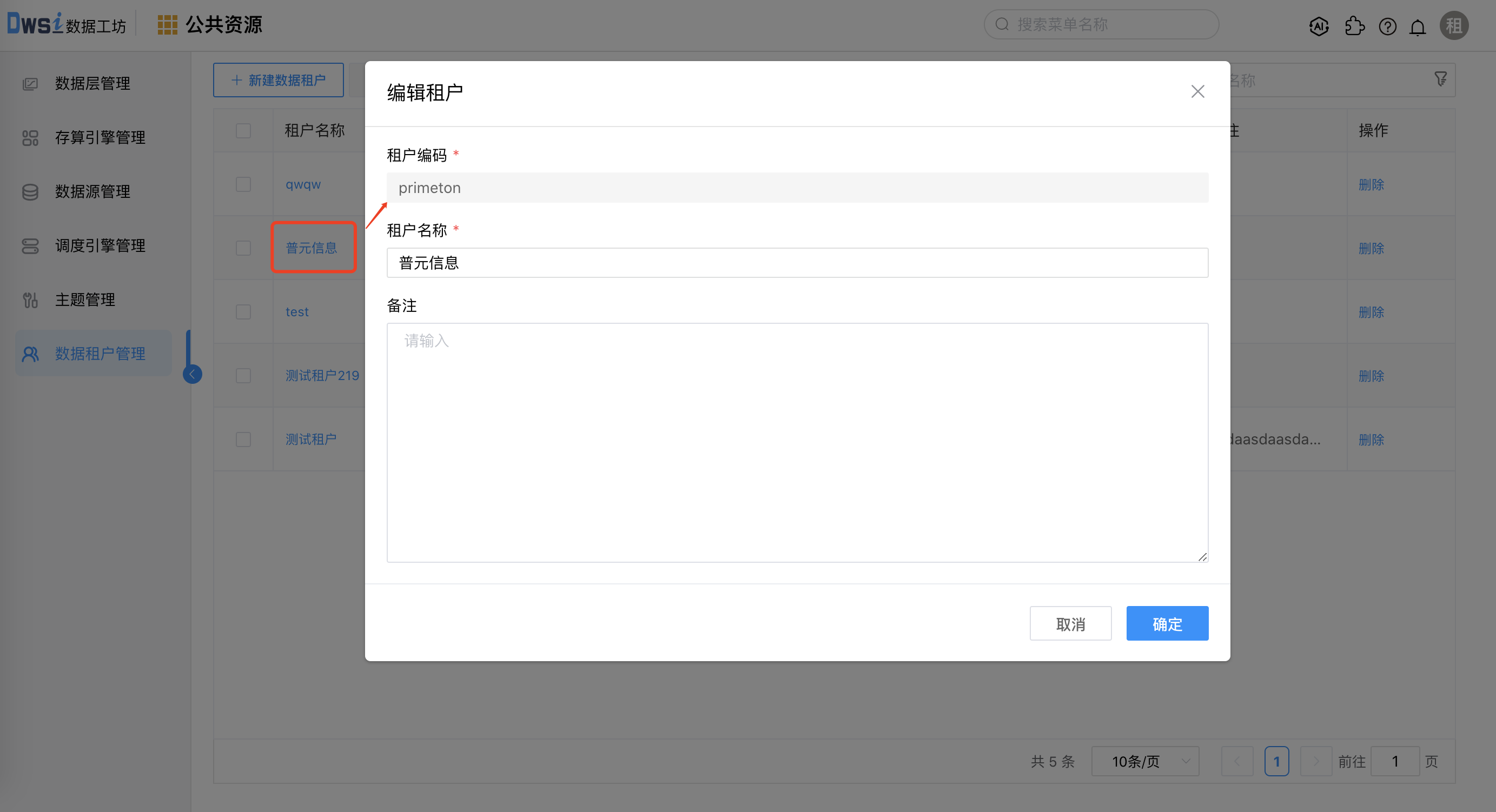Select the 存算引擎管理 sidebar icon
This screenshot has width=1496, height=812.
[30, 137]
